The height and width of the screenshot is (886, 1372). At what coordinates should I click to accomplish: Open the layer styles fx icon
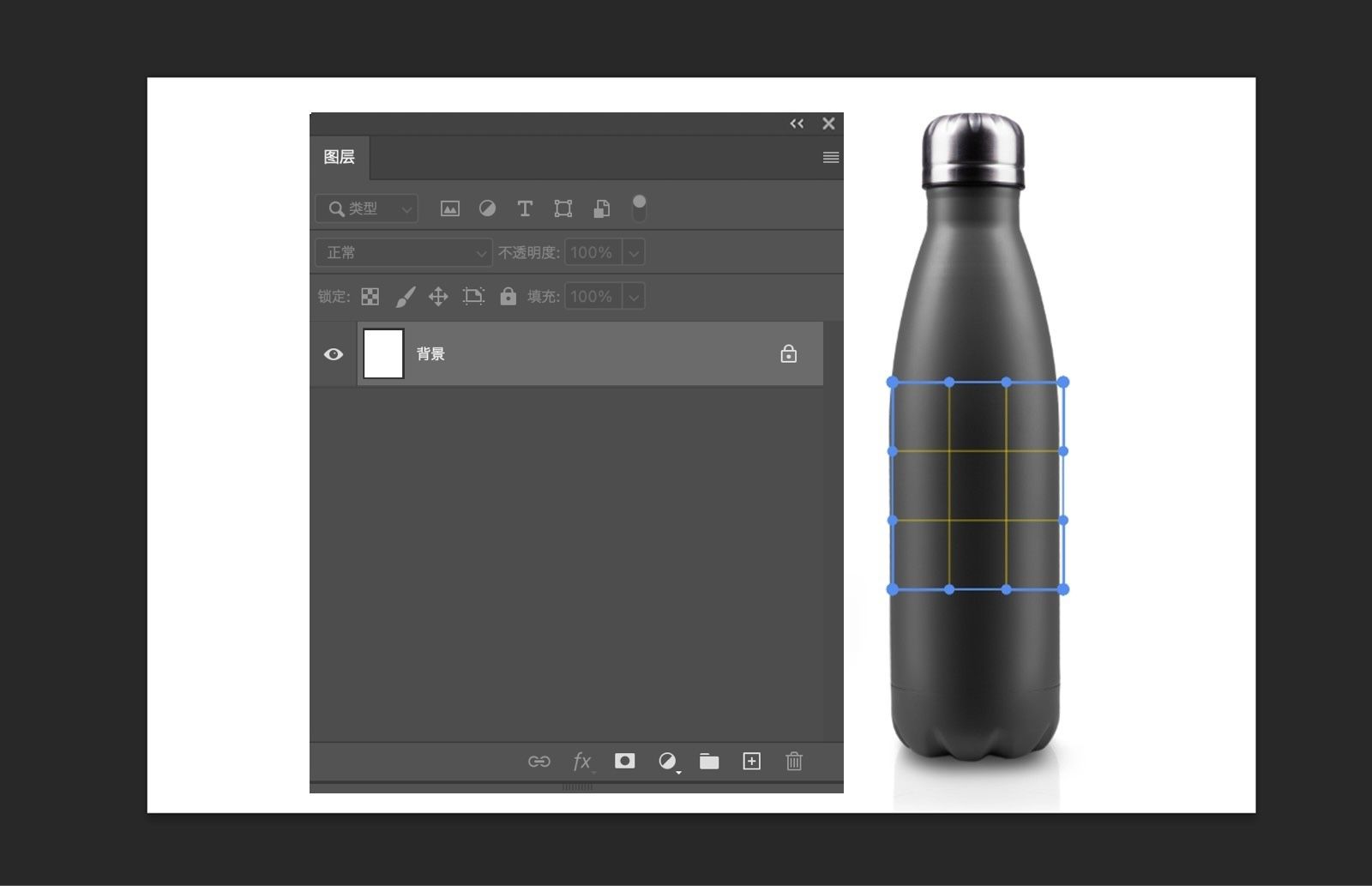point(581,762)
